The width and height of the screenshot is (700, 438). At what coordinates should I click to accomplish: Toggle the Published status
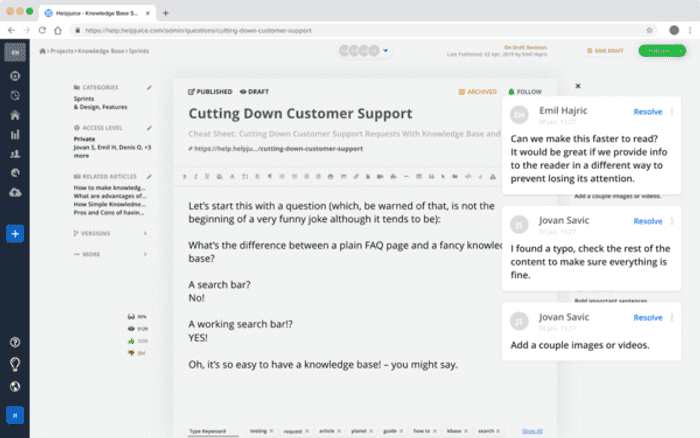click(210, 91)
